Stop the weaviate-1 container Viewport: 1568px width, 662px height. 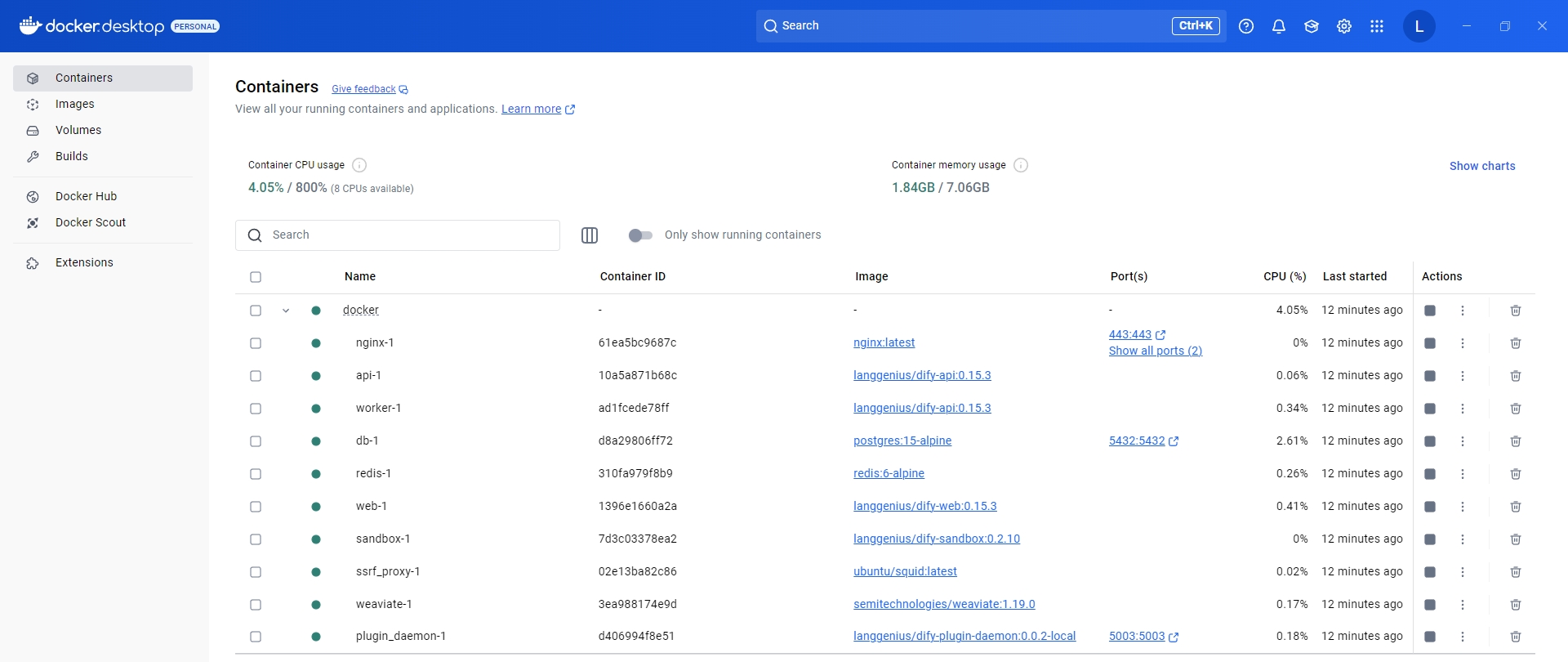1430,605
